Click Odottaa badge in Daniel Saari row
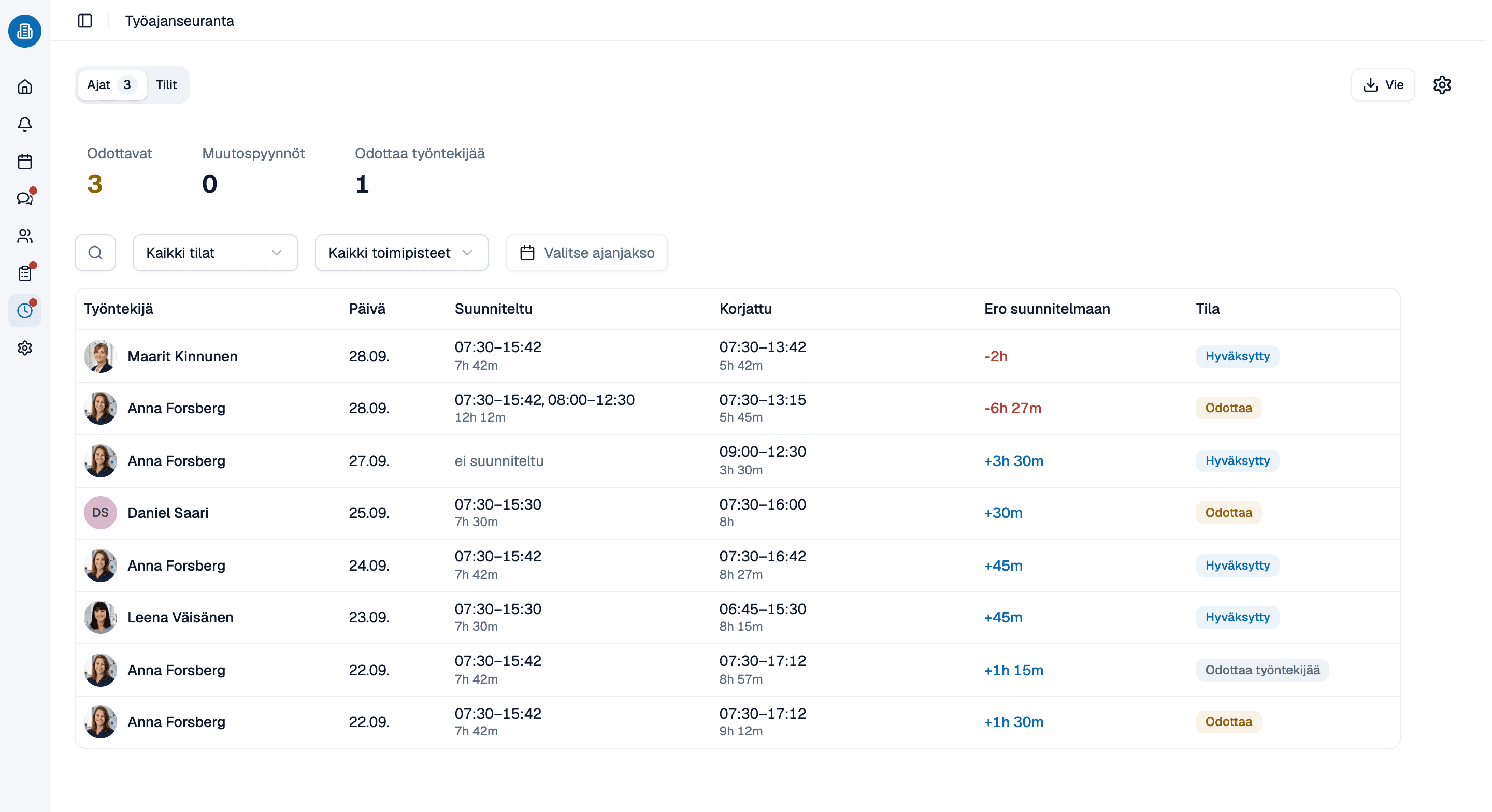This screenshot has height=812, width=1492. 1228,513
